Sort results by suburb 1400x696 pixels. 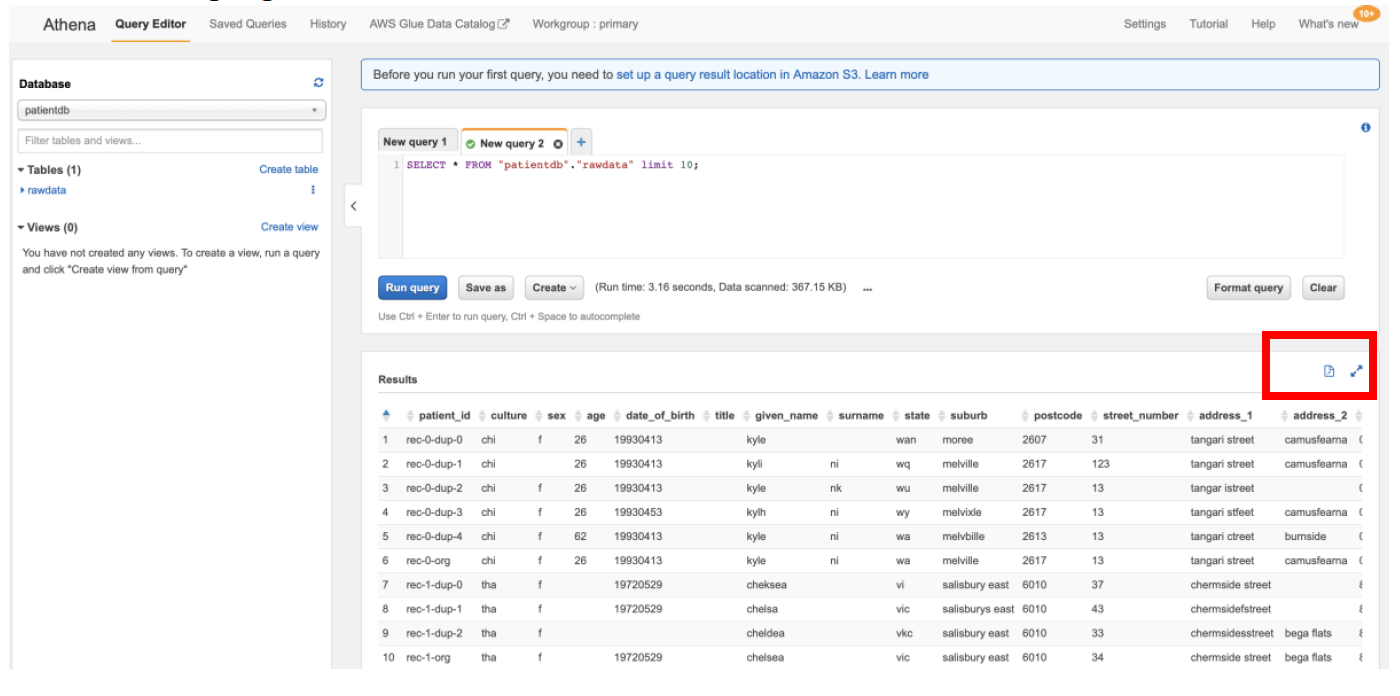(963, 416)
